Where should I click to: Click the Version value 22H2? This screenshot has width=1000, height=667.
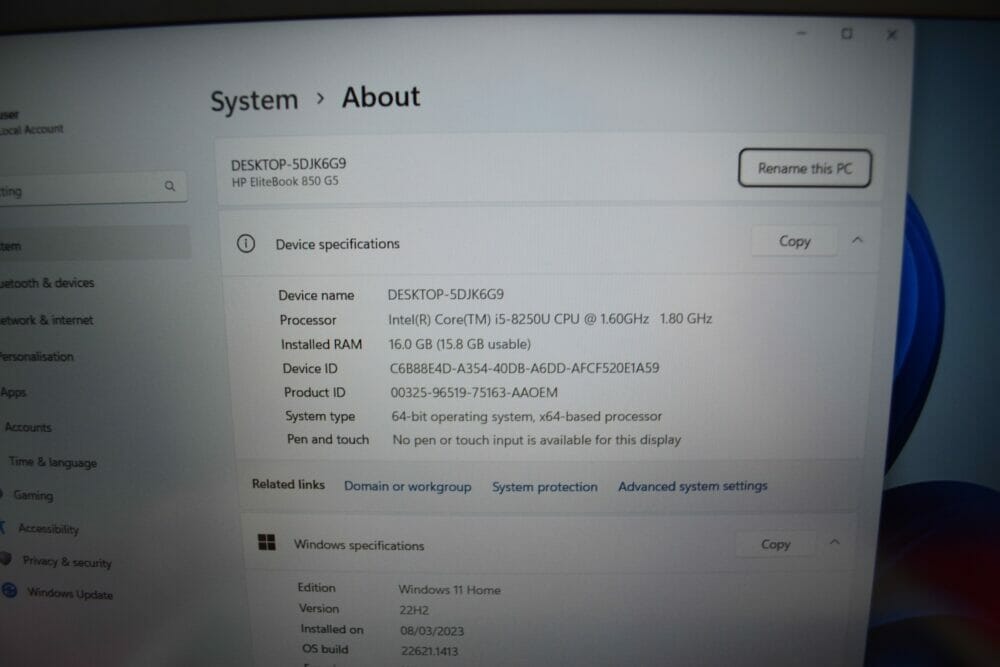(x=415, y=610)
